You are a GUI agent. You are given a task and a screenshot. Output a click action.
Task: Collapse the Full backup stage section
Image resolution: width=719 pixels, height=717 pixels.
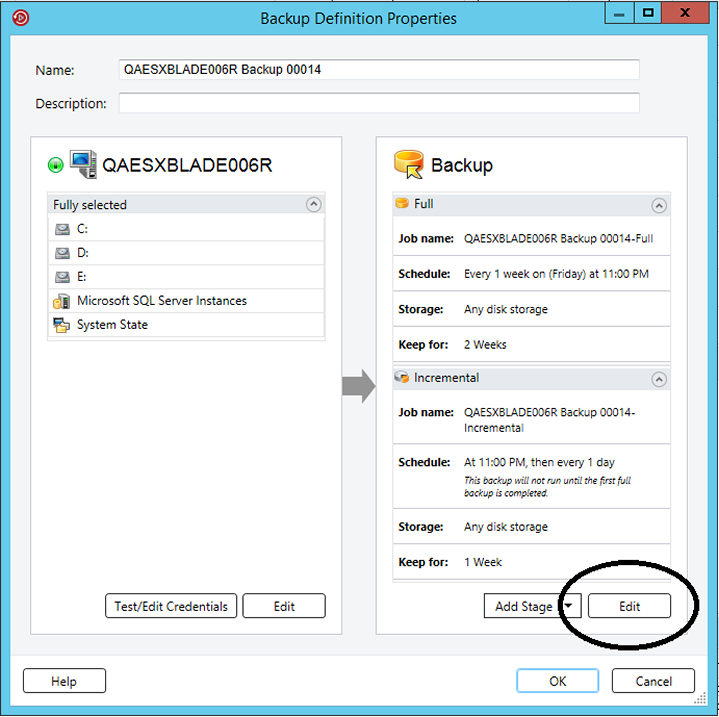[x=659, y=205]
